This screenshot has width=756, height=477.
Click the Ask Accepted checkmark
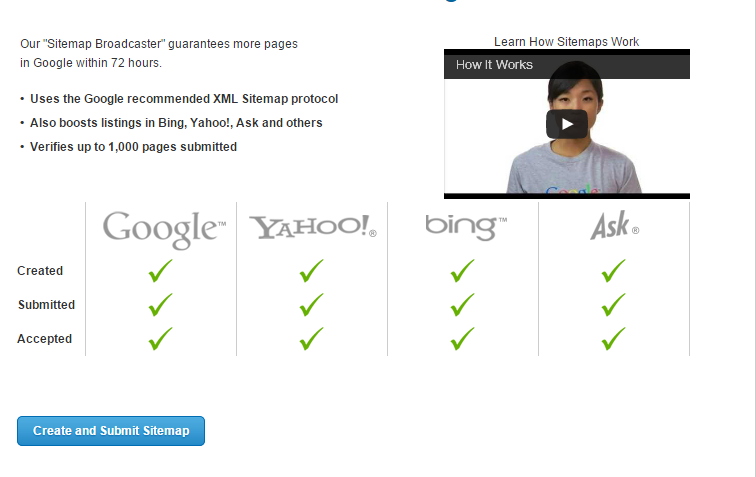click(x=613, y=339)
